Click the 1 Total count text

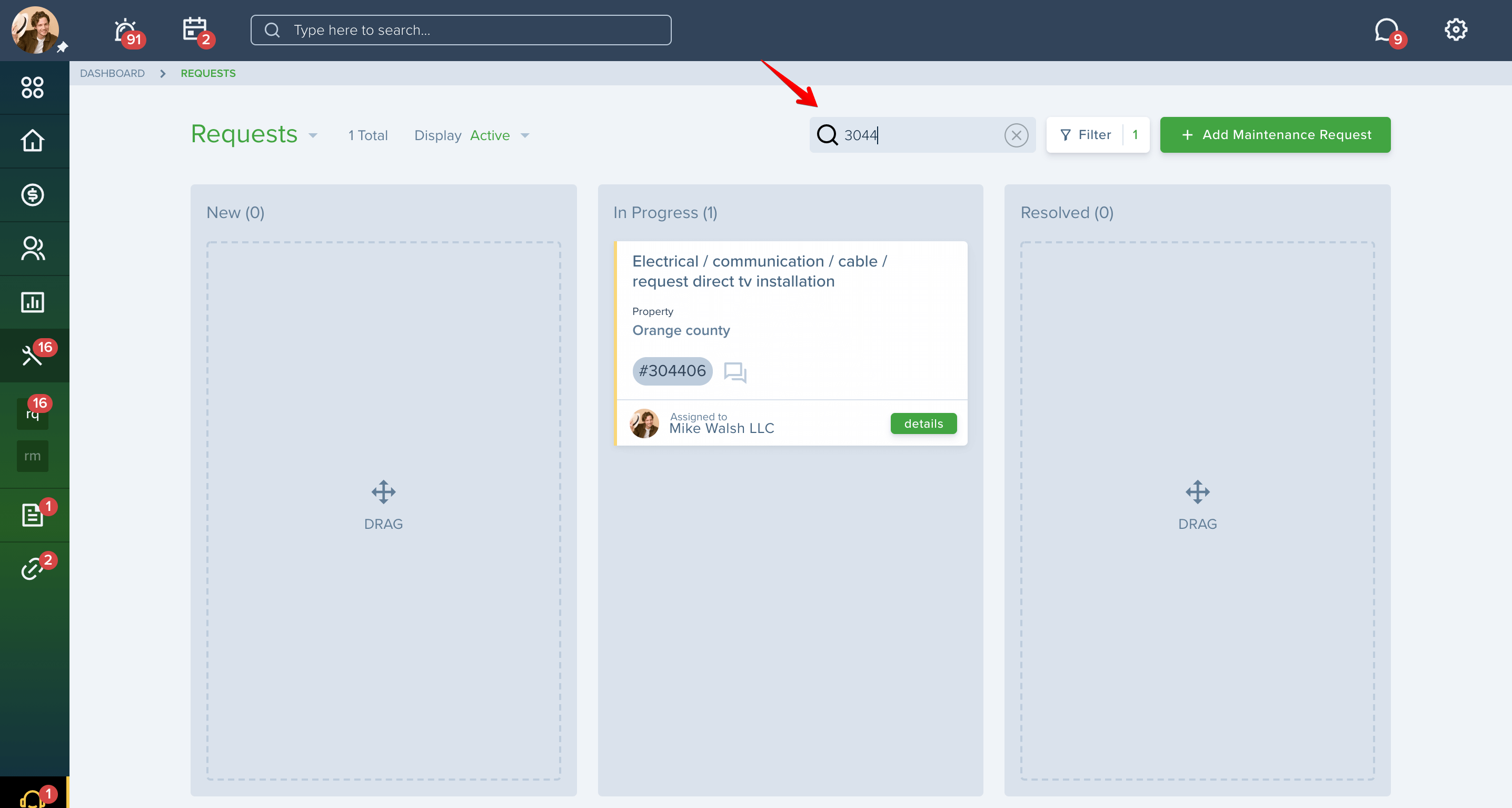tap(368, 136)
